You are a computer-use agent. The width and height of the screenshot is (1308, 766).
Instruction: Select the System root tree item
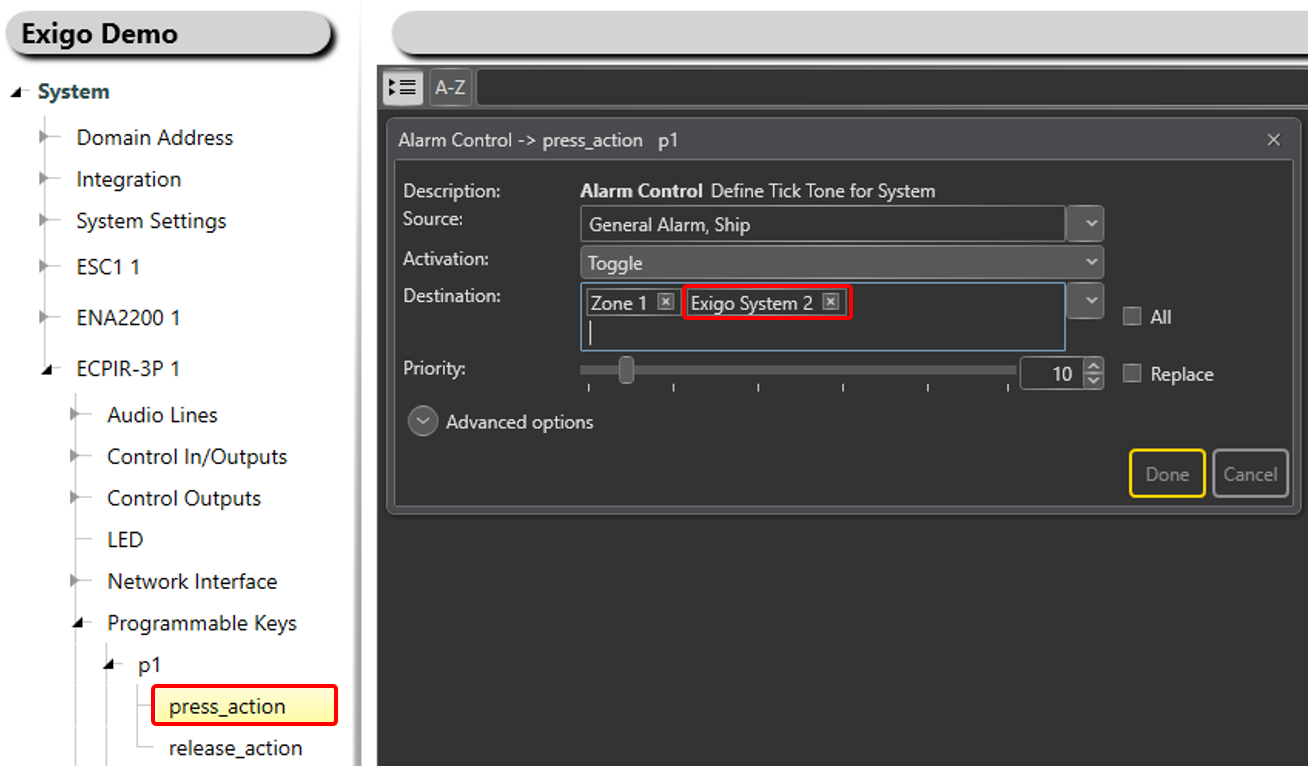[73, 92]
